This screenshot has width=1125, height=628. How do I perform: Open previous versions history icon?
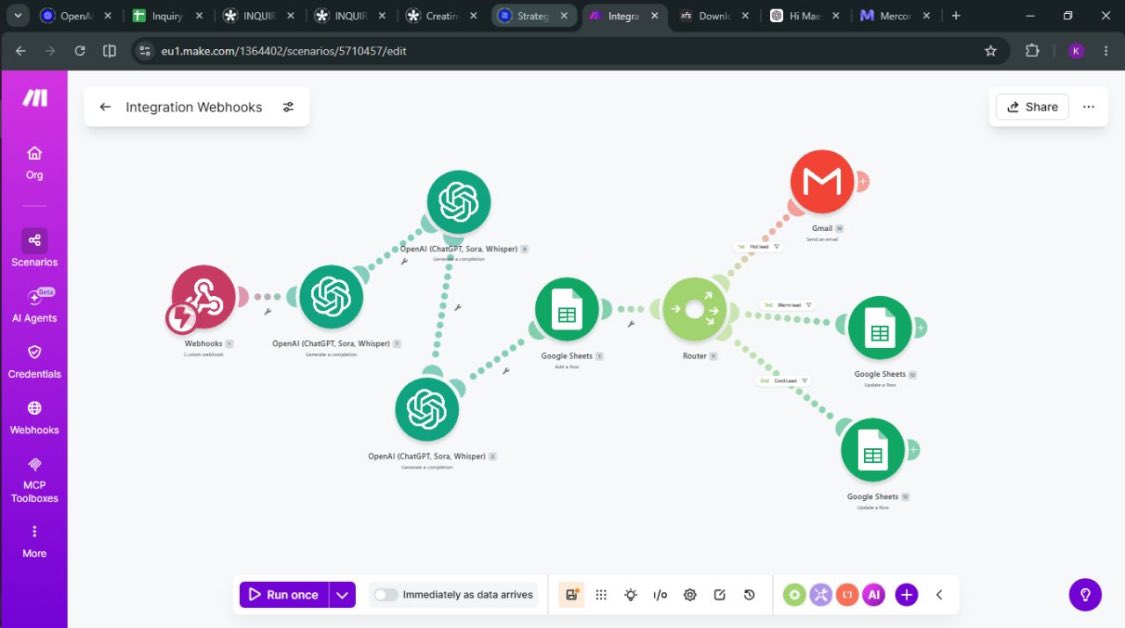click(749, 595)
